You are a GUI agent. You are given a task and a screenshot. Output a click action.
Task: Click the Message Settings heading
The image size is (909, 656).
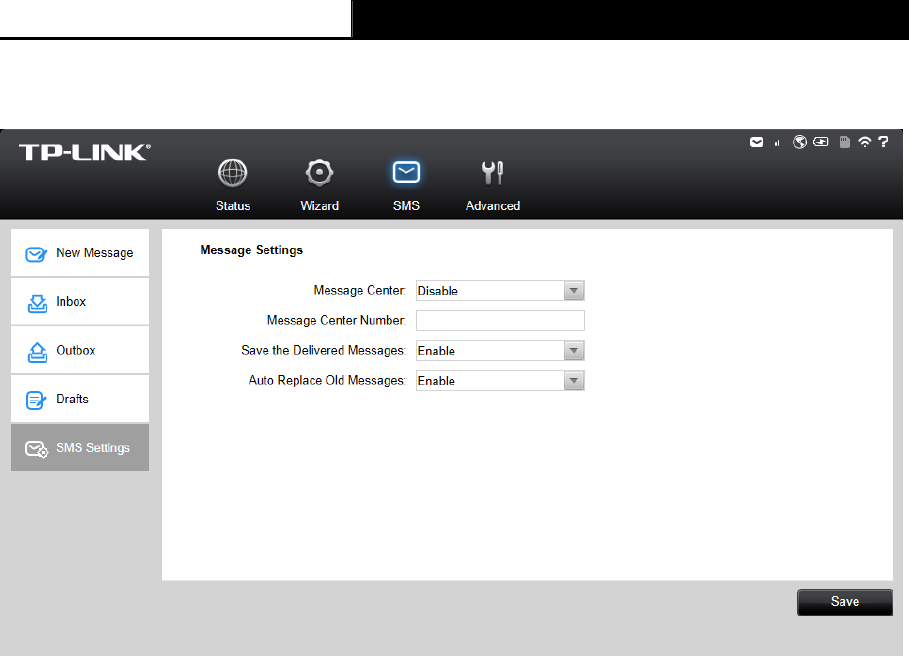coord(252,250)
